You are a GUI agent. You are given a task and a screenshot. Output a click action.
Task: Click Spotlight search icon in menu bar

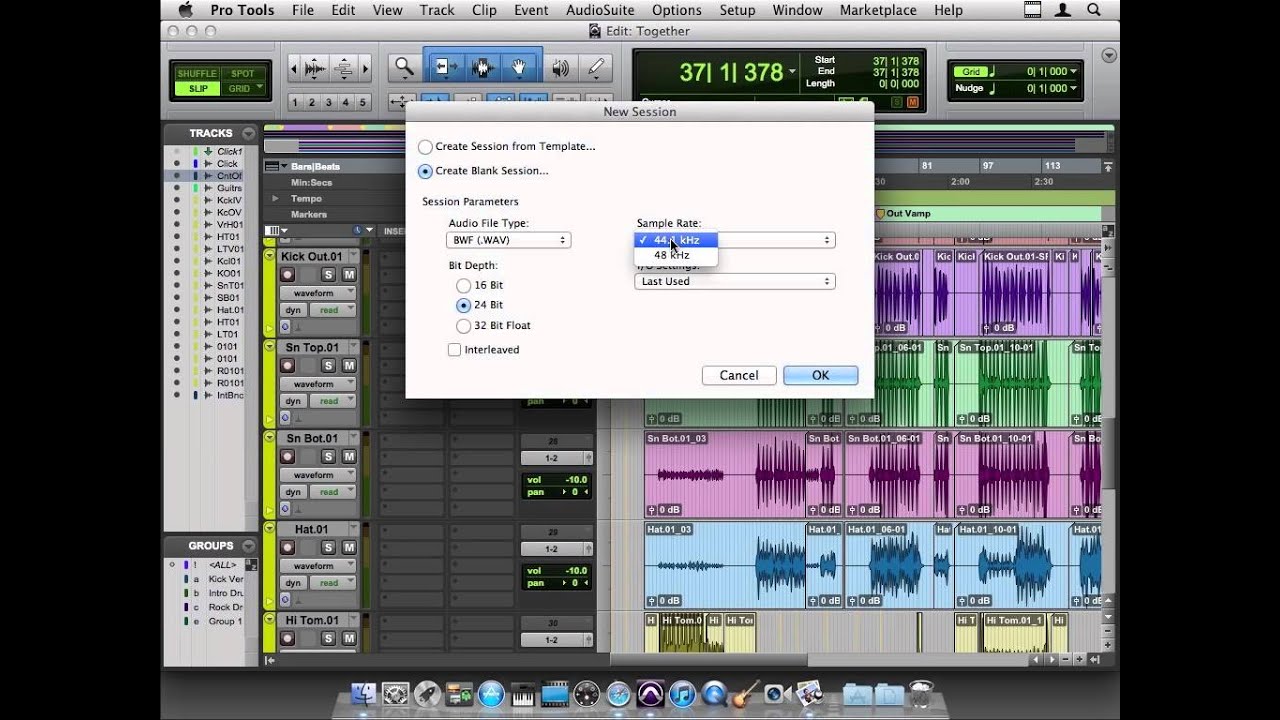(1095, 10)
